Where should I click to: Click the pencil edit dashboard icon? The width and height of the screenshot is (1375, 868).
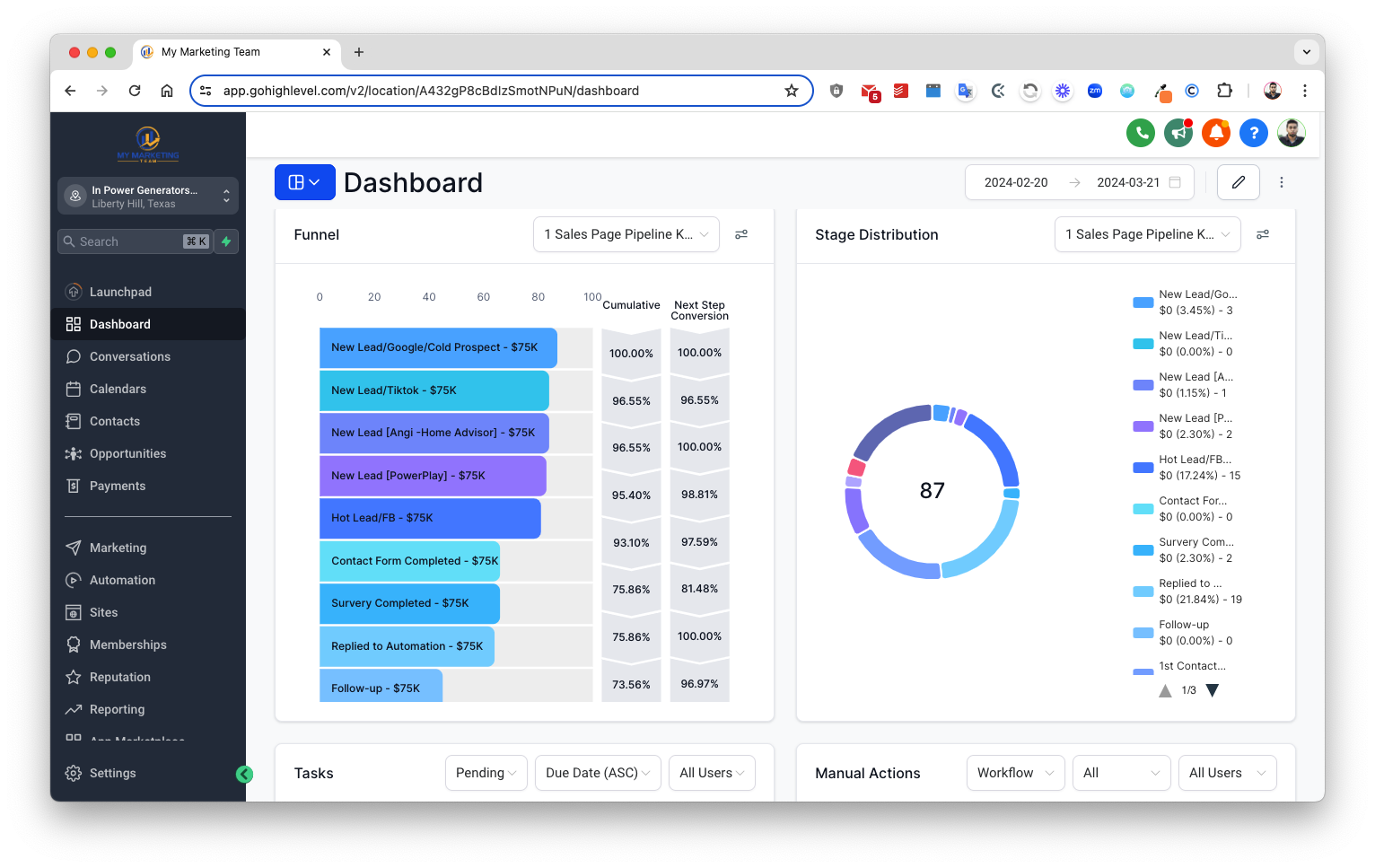[1239, 182]
